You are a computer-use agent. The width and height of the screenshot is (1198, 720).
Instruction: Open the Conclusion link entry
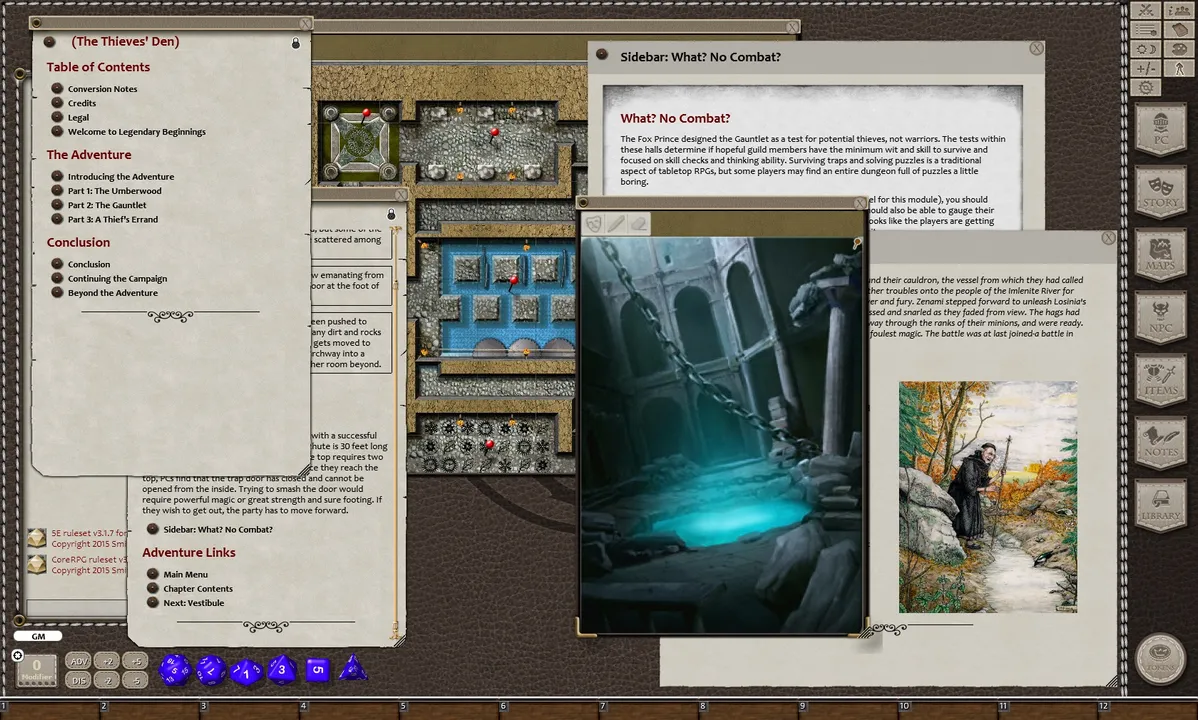(89, 264)
